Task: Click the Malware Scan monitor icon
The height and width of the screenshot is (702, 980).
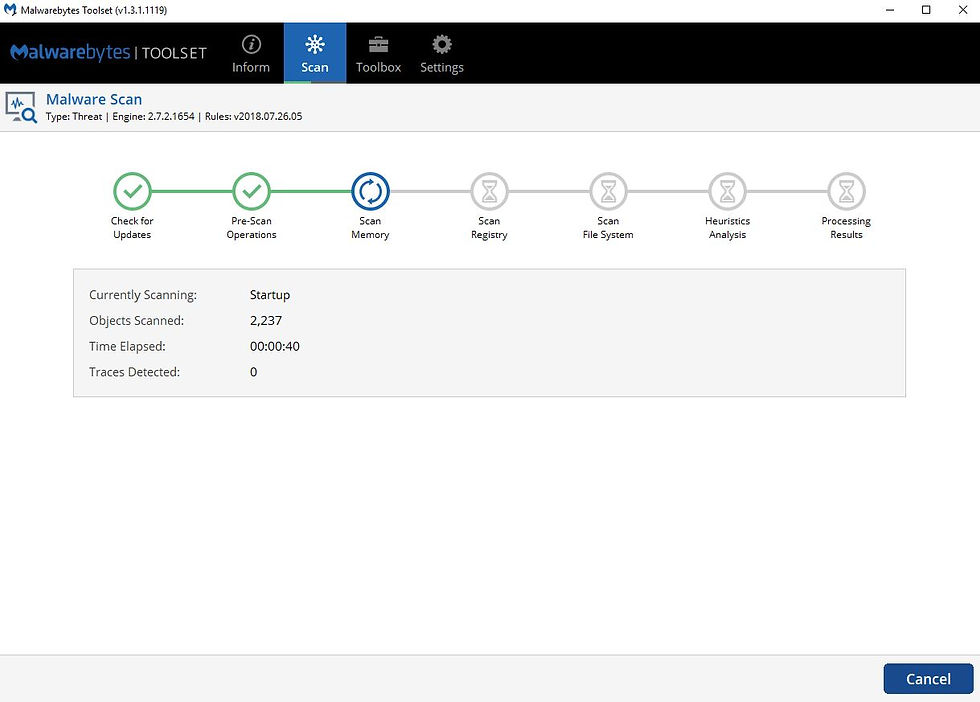Action: pos(21,107)
